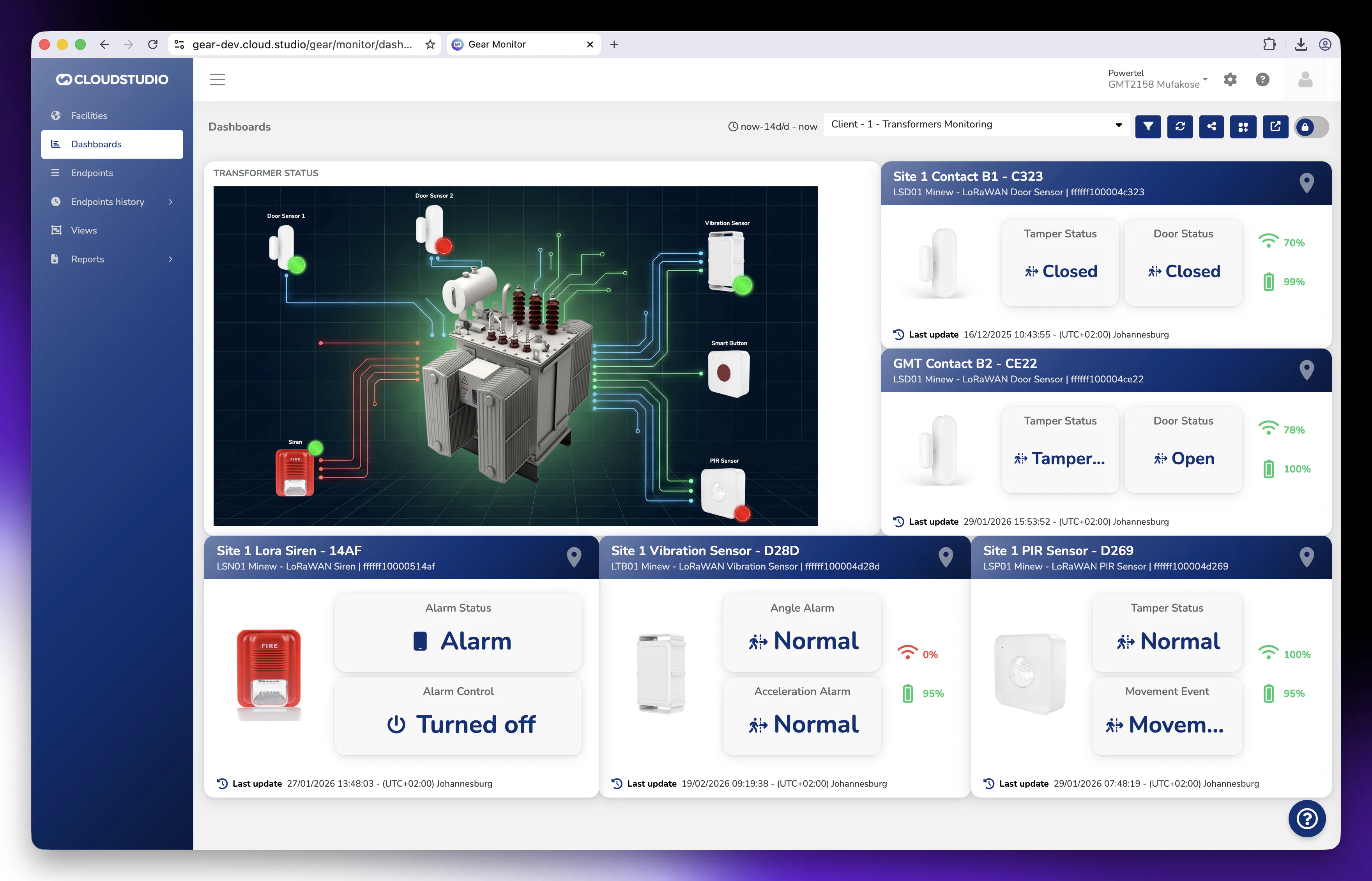Open the floating help button at bottom right
1372x881 pixels.
click(x=1307, y=819)
